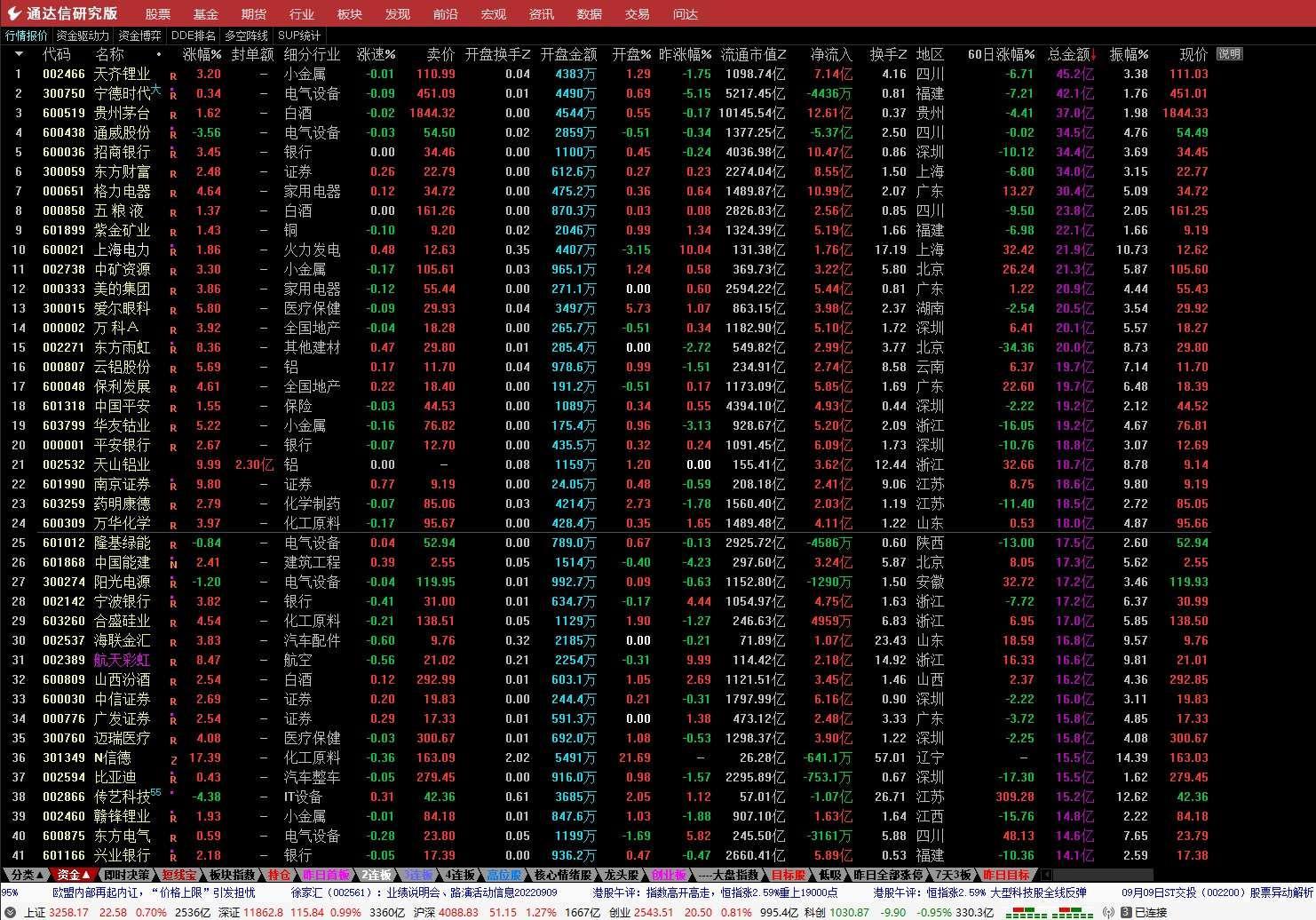Expand the 资金 bottom tab dropdown

click(74, 875)
